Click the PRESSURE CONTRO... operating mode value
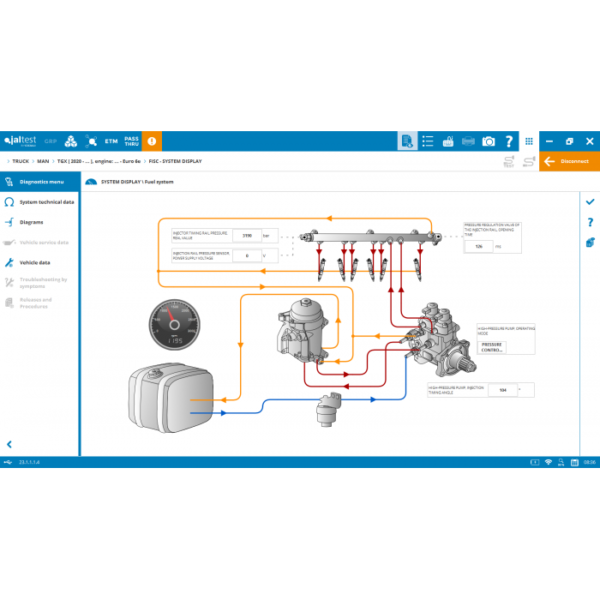Viewport: 600px width, 600px height. (x=492, y=347)
